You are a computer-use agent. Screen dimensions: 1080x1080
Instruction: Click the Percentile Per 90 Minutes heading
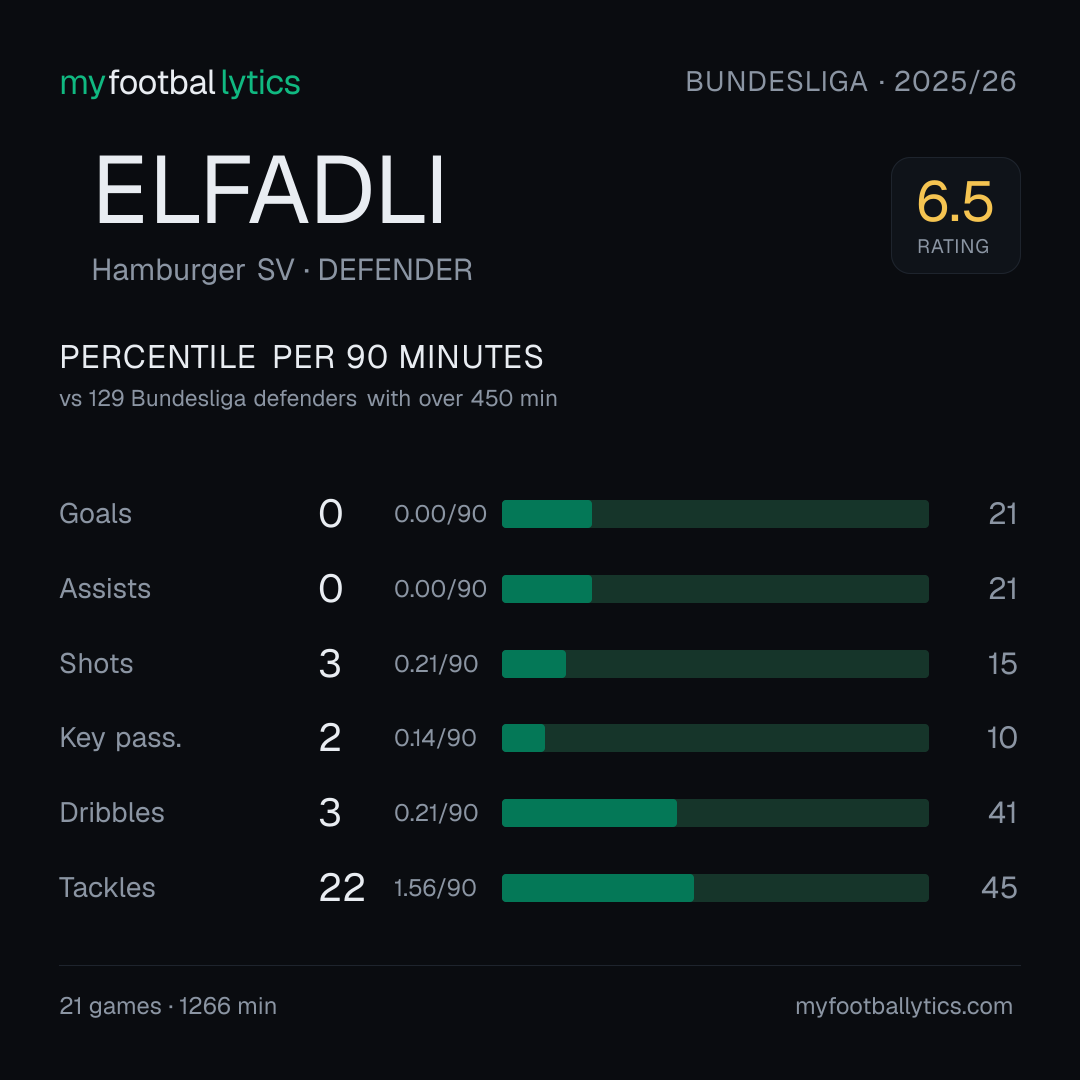pos(302,357)
